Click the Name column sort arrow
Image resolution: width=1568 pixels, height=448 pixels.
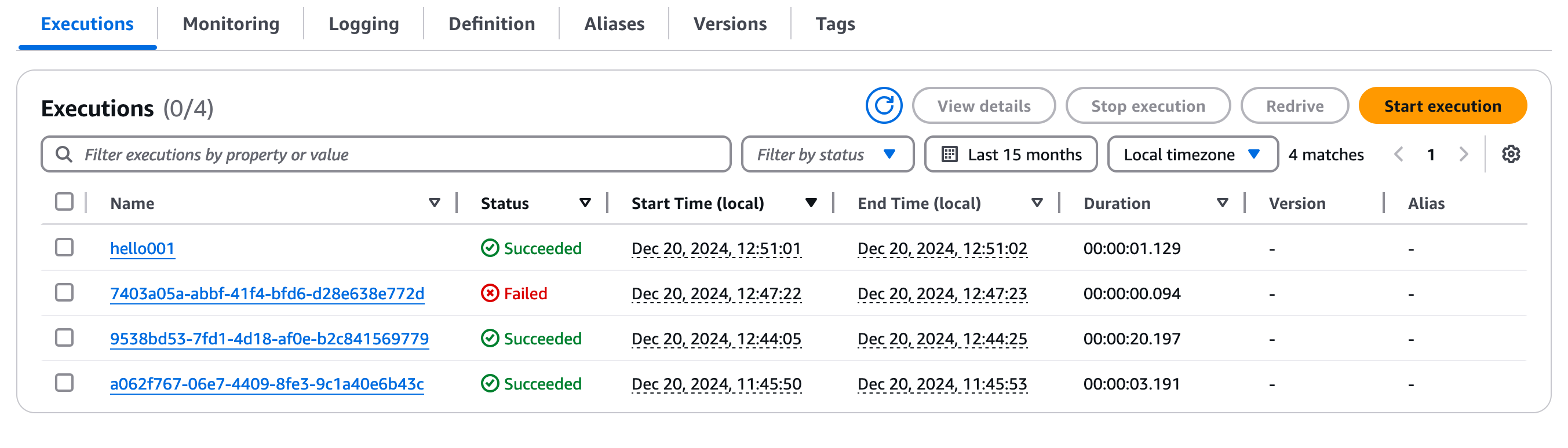tap(434, 203)
